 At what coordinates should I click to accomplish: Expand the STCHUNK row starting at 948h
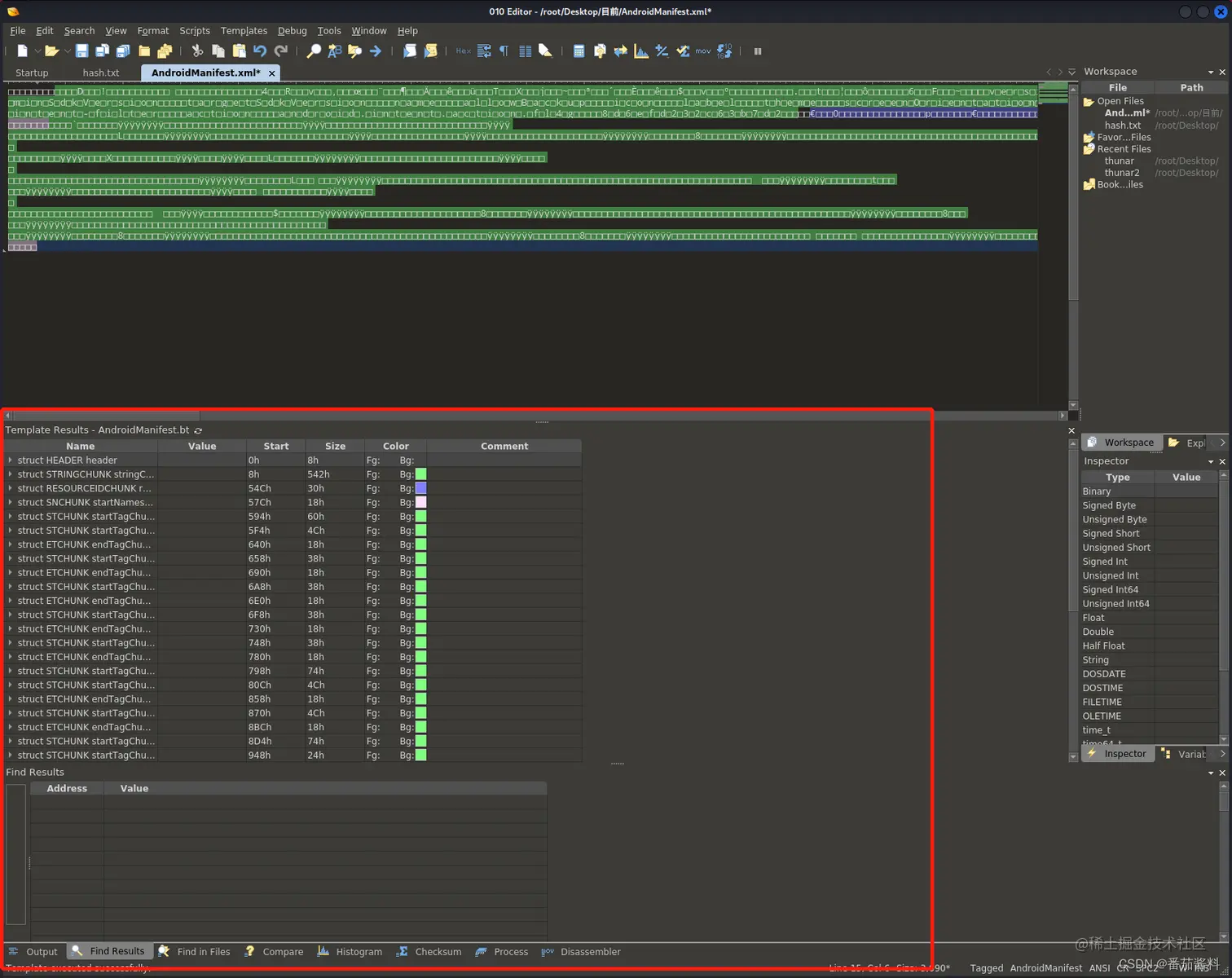click(x=11, y=756)
